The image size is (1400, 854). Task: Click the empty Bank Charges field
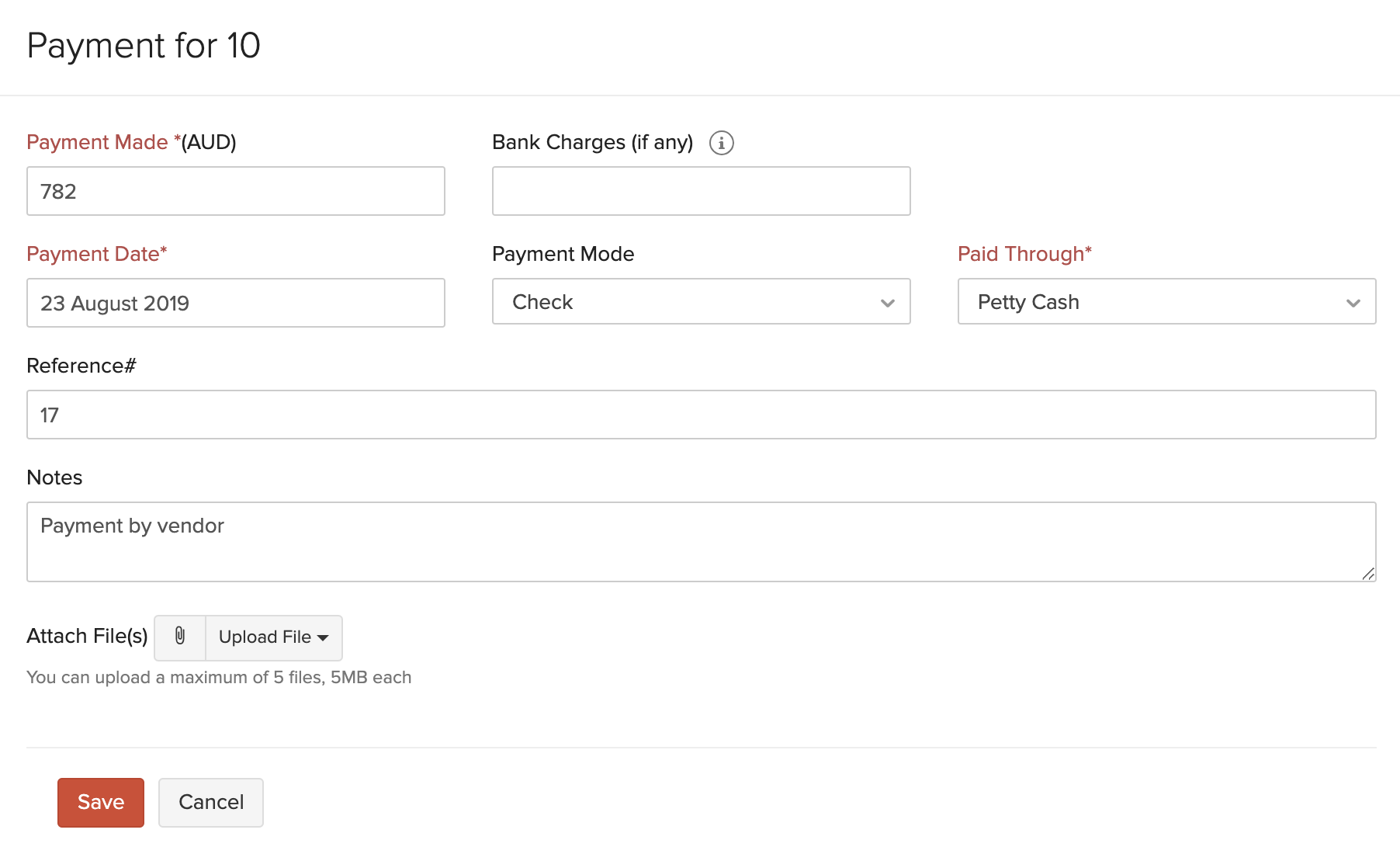700,191
